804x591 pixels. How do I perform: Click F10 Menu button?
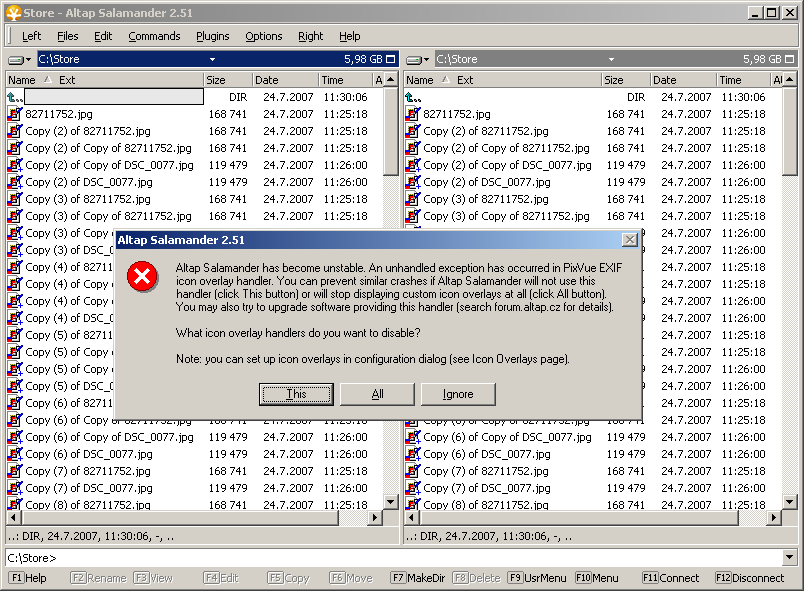tap(597, 578)
